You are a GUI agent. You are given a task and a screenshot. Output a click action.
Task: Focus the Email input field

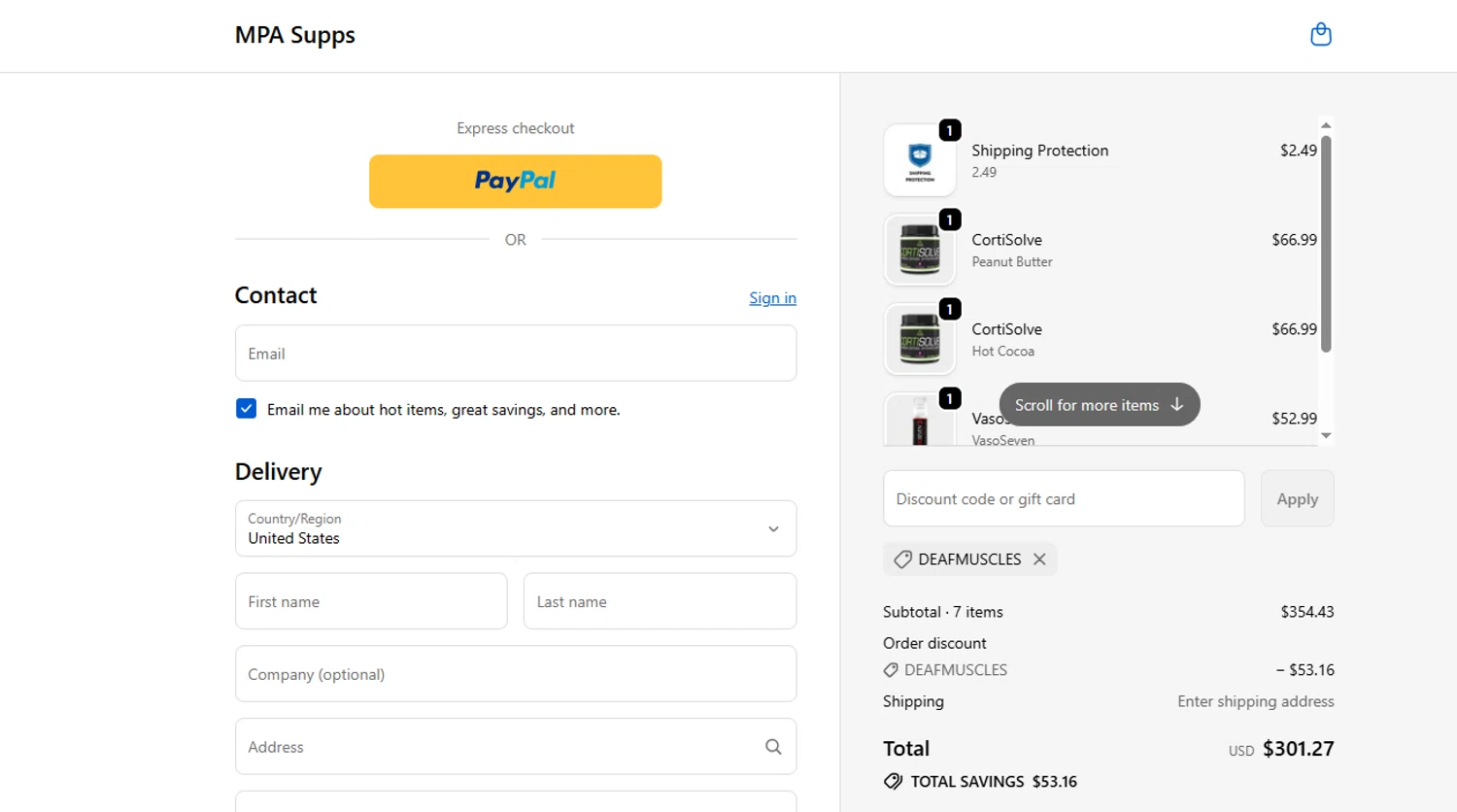tap(516, 354)
